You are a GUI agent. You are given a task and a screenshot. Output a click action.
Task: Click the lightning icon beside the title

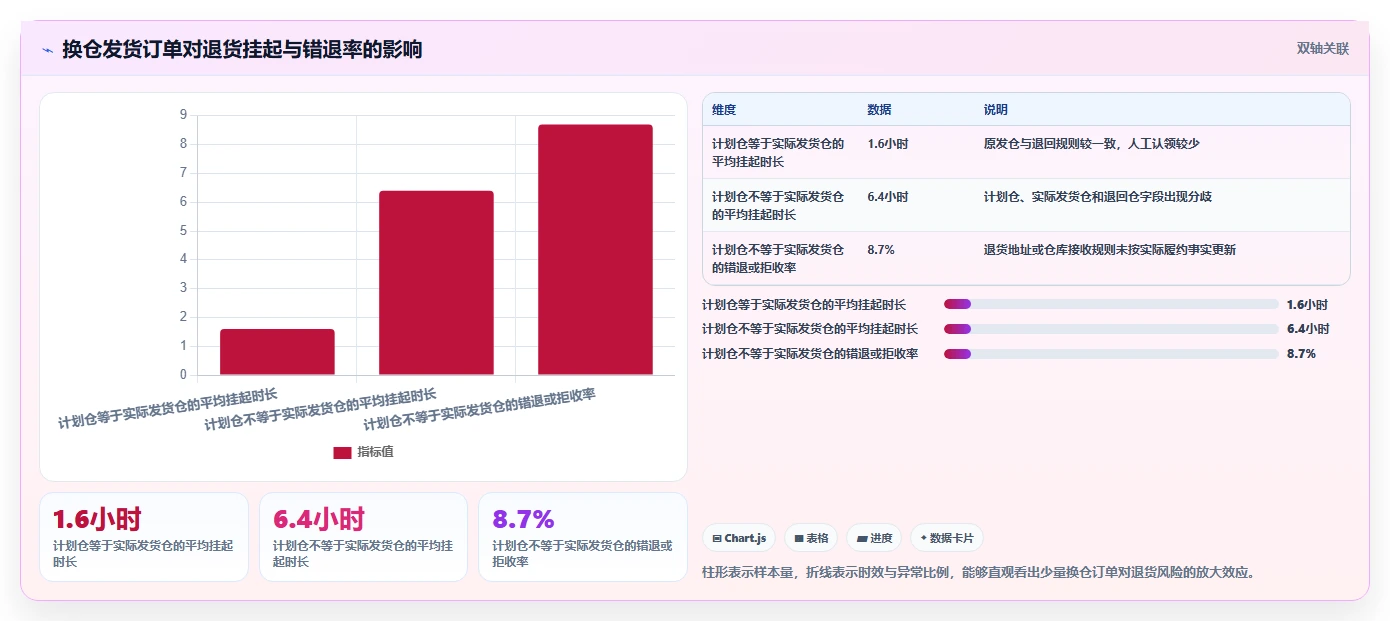(x=47, y=50)
